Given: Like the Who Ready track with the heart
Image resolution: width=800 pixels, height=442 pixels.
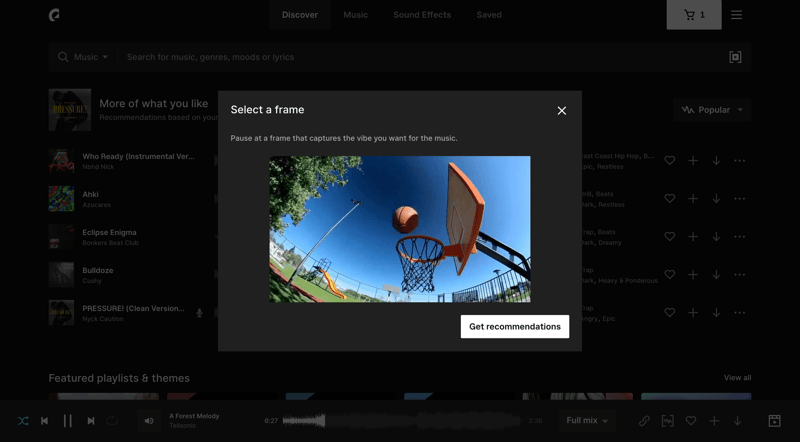Looking at the screenshot, I should click(x=670, y=161).
